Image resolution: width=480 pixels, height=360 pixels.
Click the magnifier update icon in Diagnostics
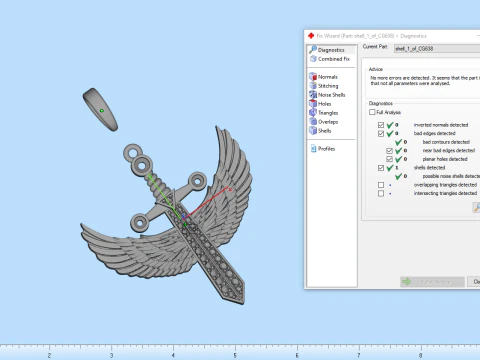point(476,208)
